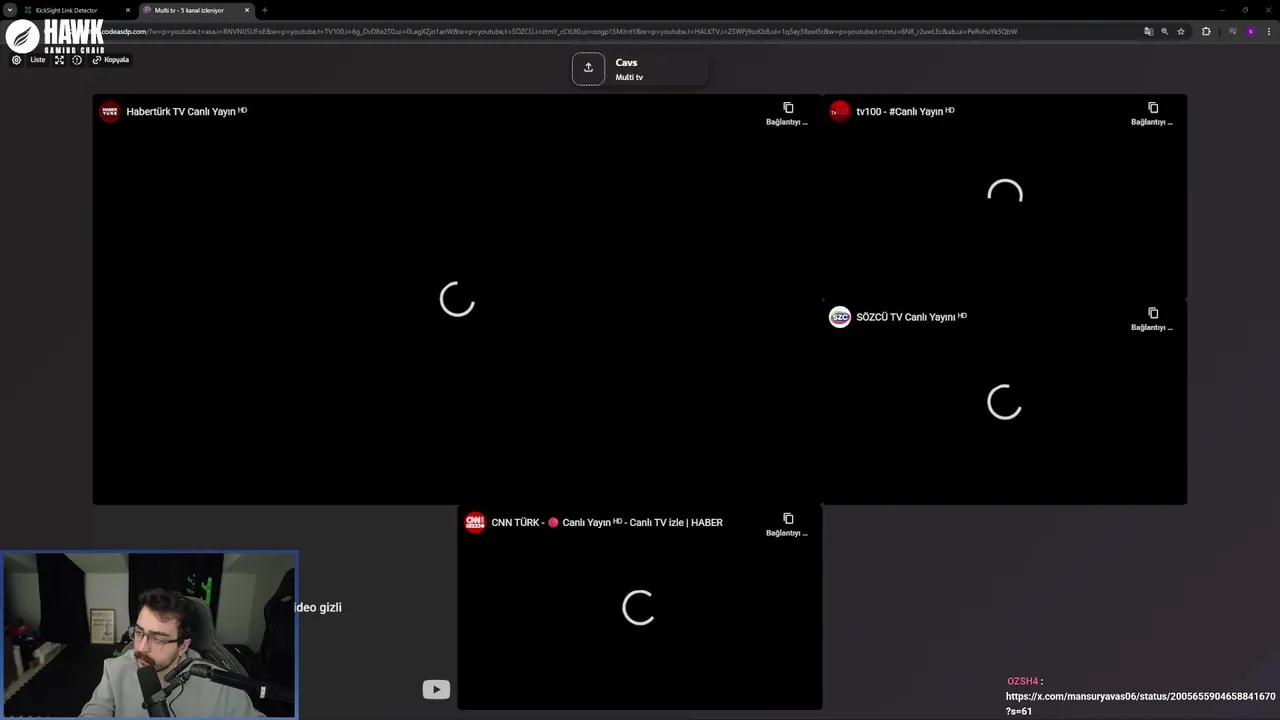
Task: Close the Multi tv browser tab
Action: click(x=247, y=10)
